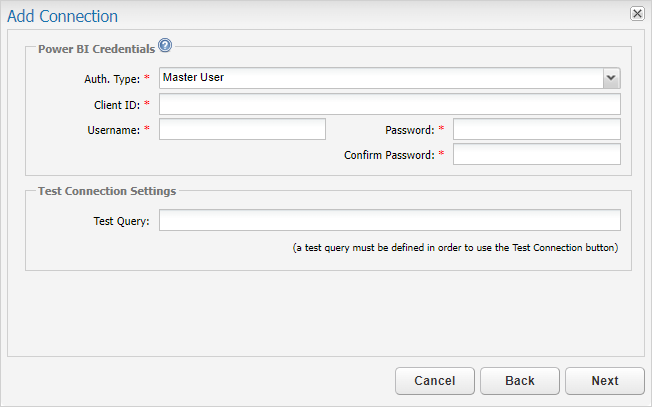The height and width of the screenshot is (407, 652).
Task: Expand the Auth. Type dropdown arrow
Action: click(611, 78)
